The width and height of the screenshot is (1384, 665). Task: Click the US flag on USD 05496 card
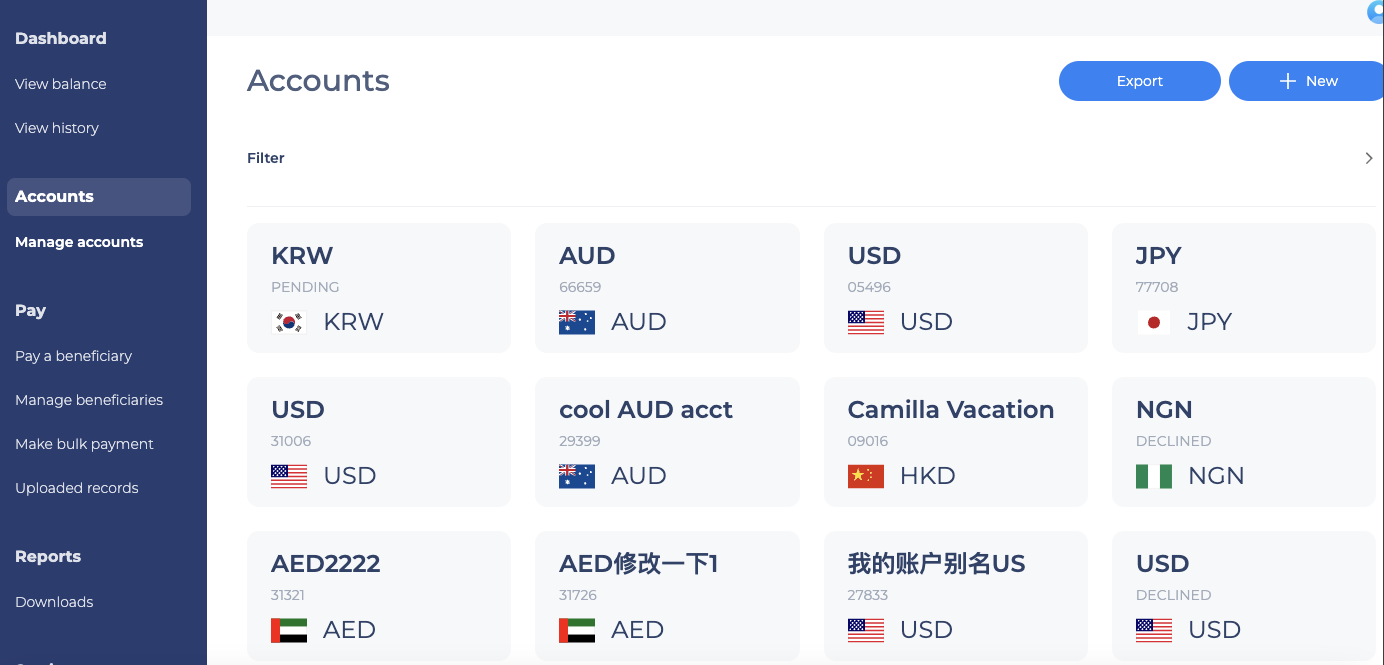tap(866, 322)
